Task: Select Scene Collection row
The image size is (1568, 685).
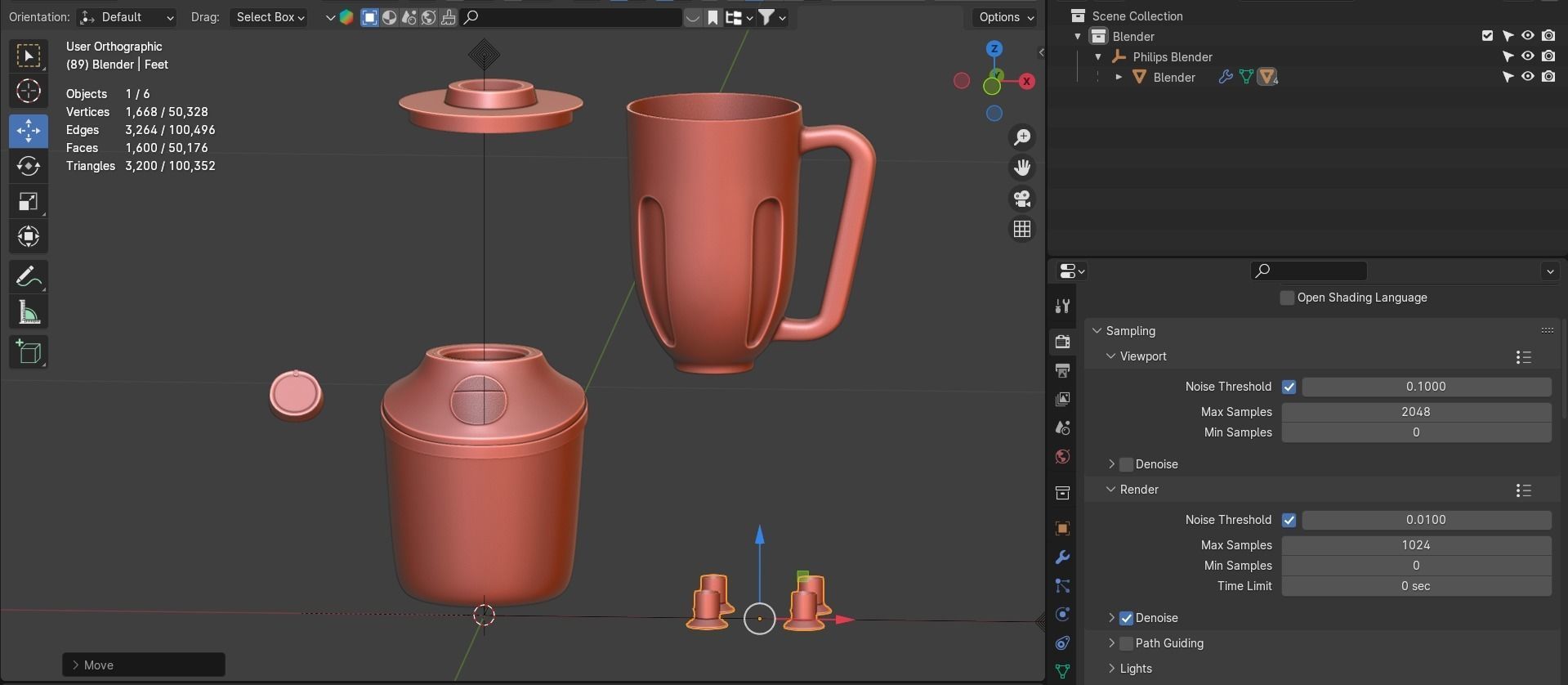Action: point(1137,16)
